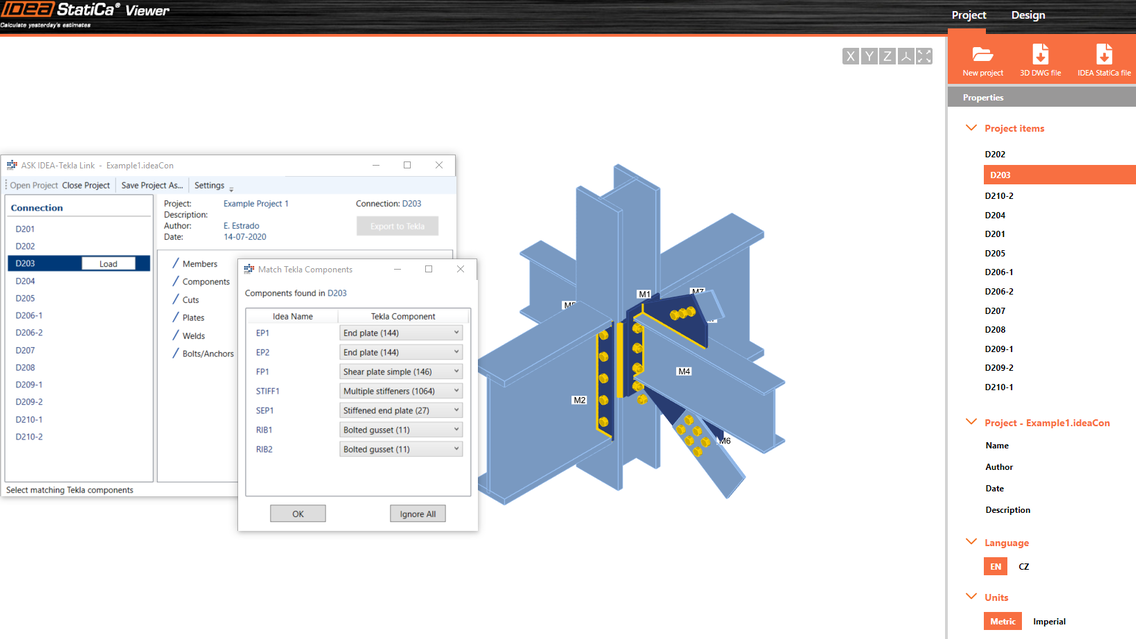This screenshot has height=639, width=1136.
Task: Click the Tekla Component column header
Action: click(404, 317)
